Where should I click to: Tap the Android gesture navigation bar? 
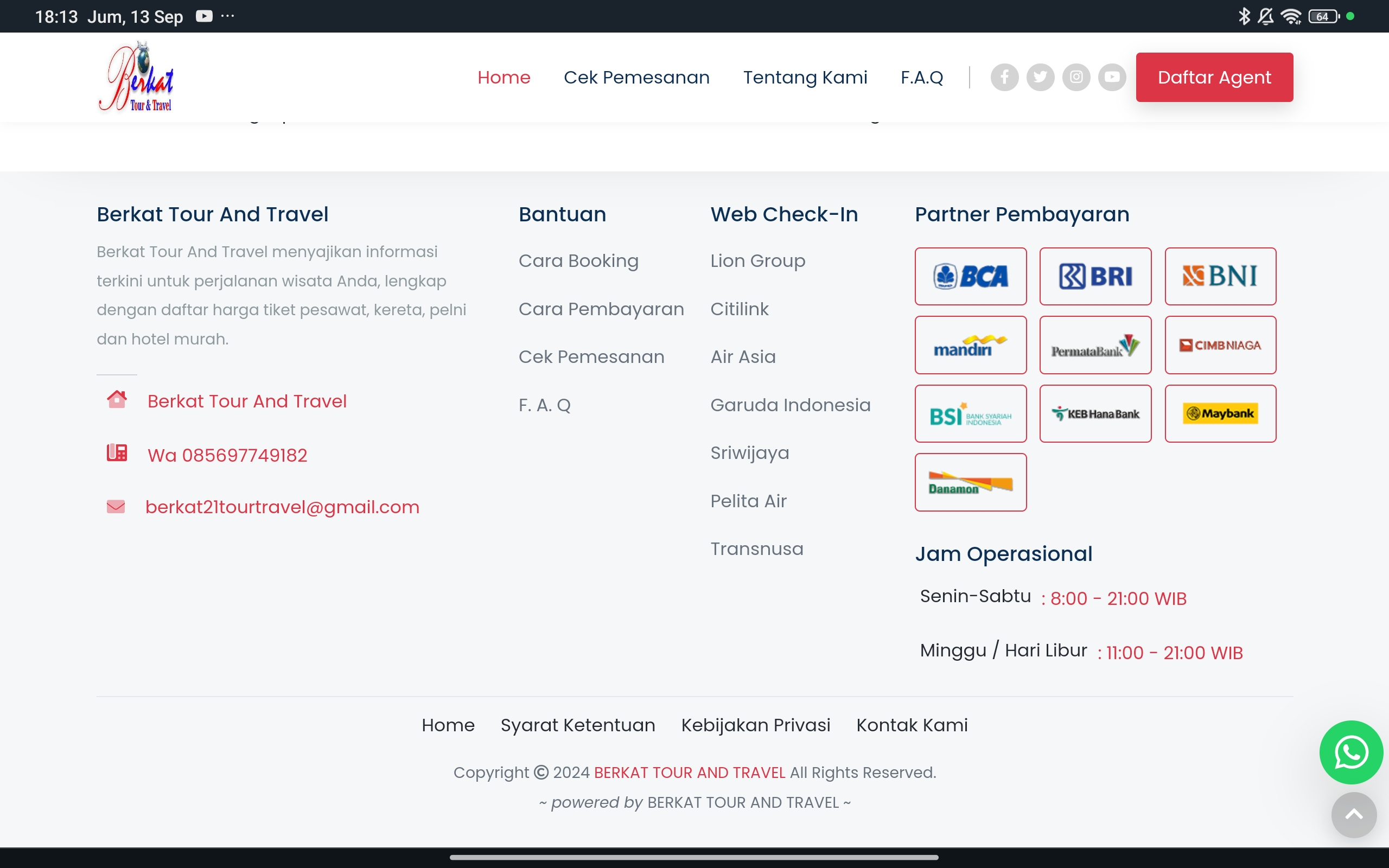tap(694, 857)
